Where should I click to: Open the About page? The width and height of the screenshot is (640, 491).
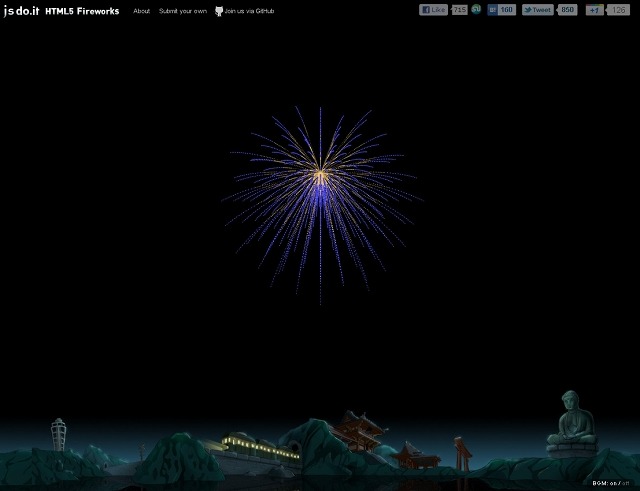[x=141, y=11]
